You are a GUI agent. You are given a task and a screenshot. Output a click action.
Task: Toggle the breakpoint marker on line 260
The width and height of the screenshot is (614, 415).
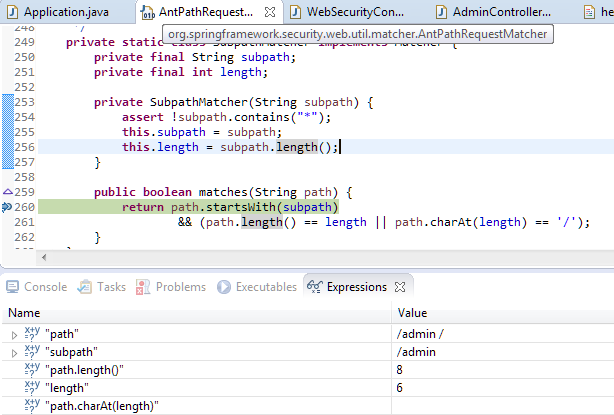(6, 207)
